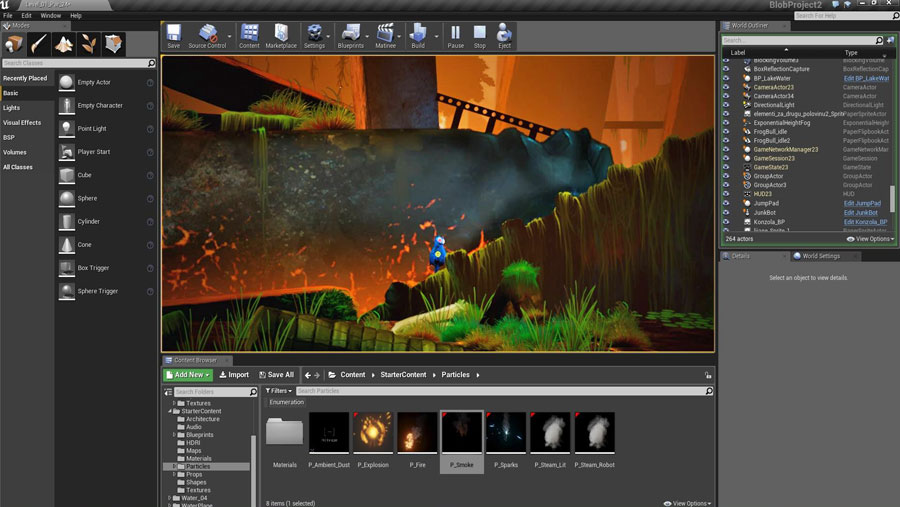
Task: Open the Edit JunkBot link
Action: click(x=860, y=212)
